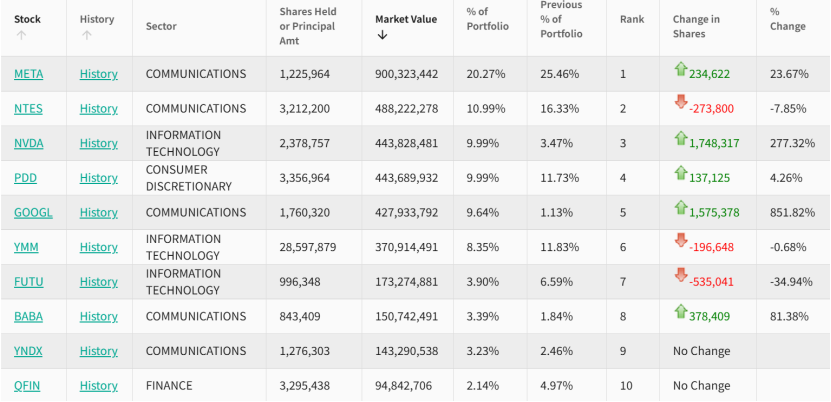Image resolution: width=831 pixels, height=402 pixels.
Task: Click sort arrow under History header
Action: coord(86,35)
